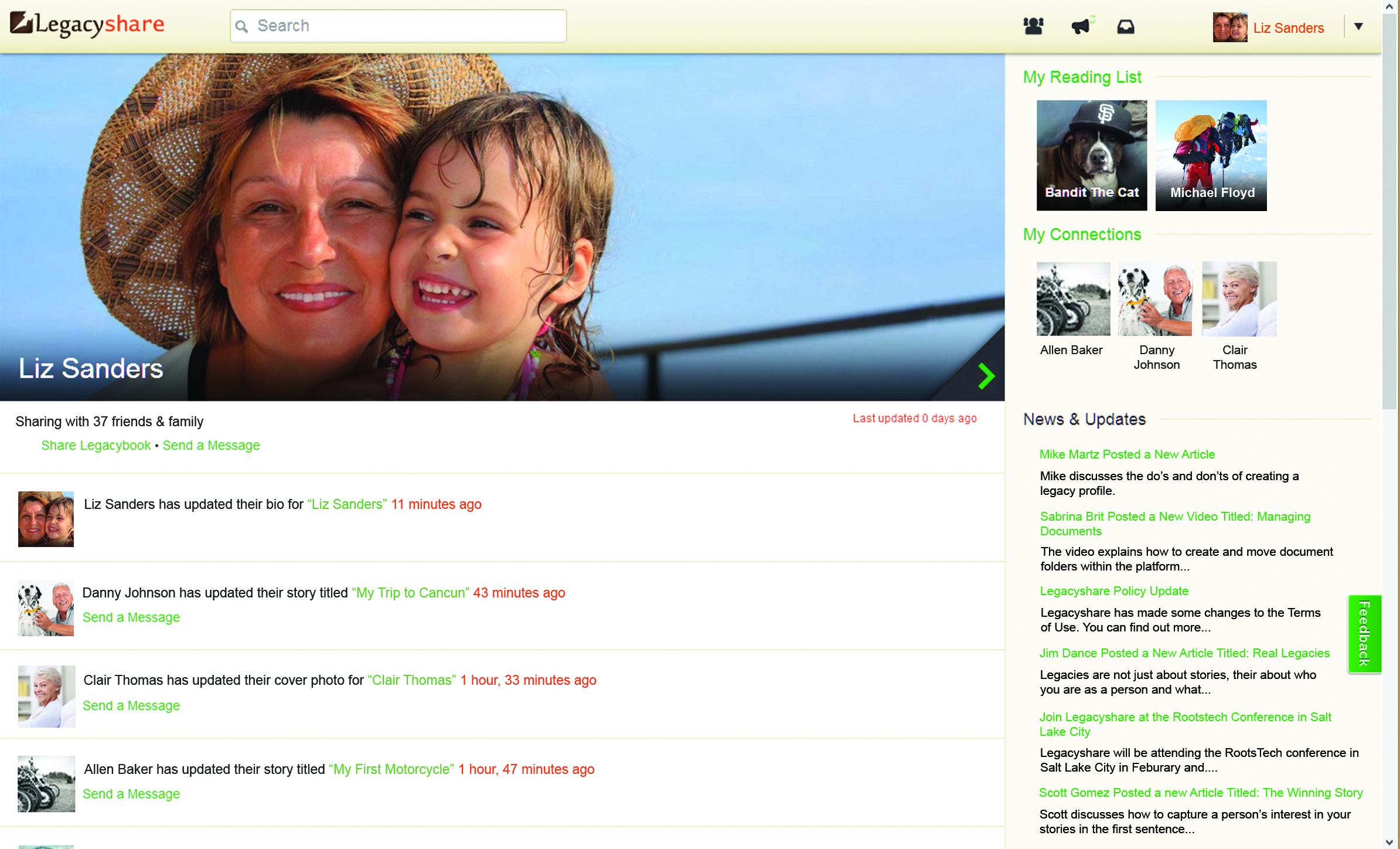Image resolution: width=1400 pixels, height=849 pixels.
Task: Select Allen Baker connection thumbnail
Action: click(x=1073, y=299)
